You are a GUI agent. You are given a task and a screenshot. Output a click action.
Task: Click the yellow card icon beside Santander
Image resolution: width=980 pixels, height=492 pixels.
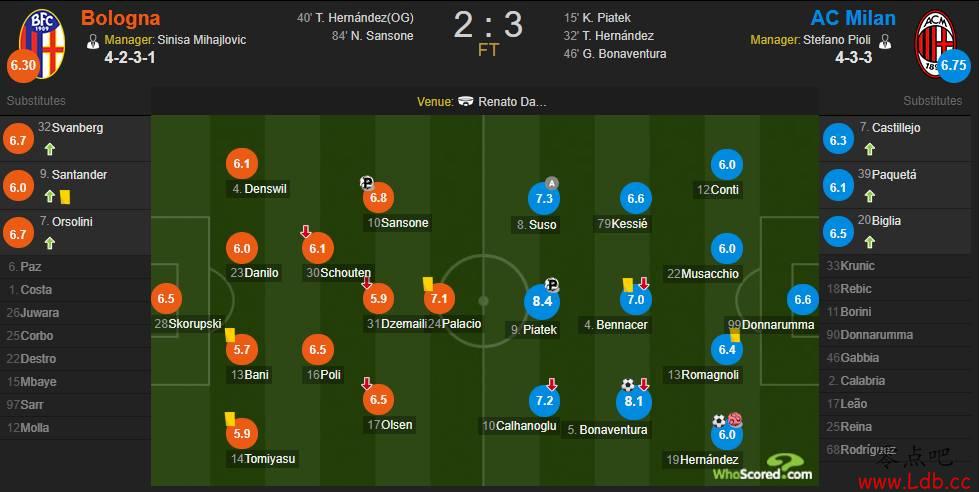64,197
